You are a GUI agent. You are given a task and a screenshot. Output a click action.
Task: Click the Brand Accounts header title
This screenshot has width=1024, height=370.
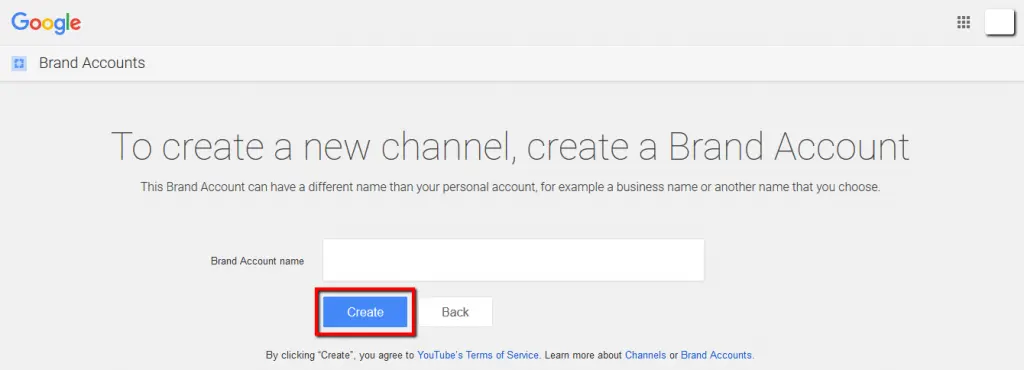pos(92,63)
